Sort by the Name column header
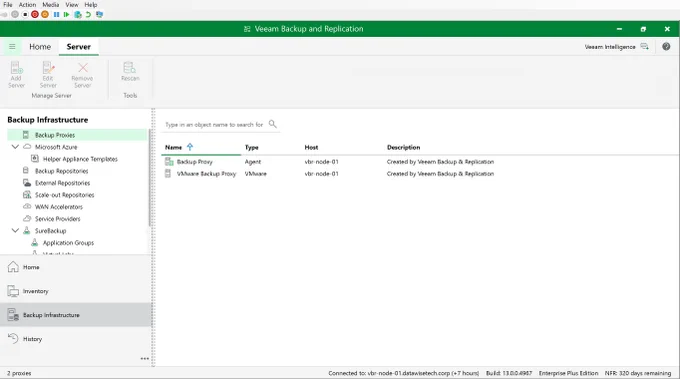The height and width of the screenshot is (379, 680). [173, 147]
